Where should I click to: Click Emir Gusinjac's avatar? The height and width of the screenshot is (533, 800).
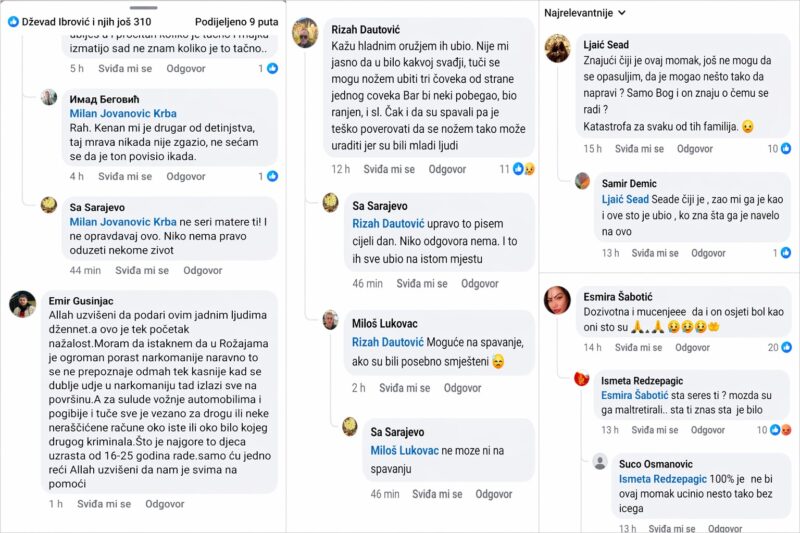(23, 304)
